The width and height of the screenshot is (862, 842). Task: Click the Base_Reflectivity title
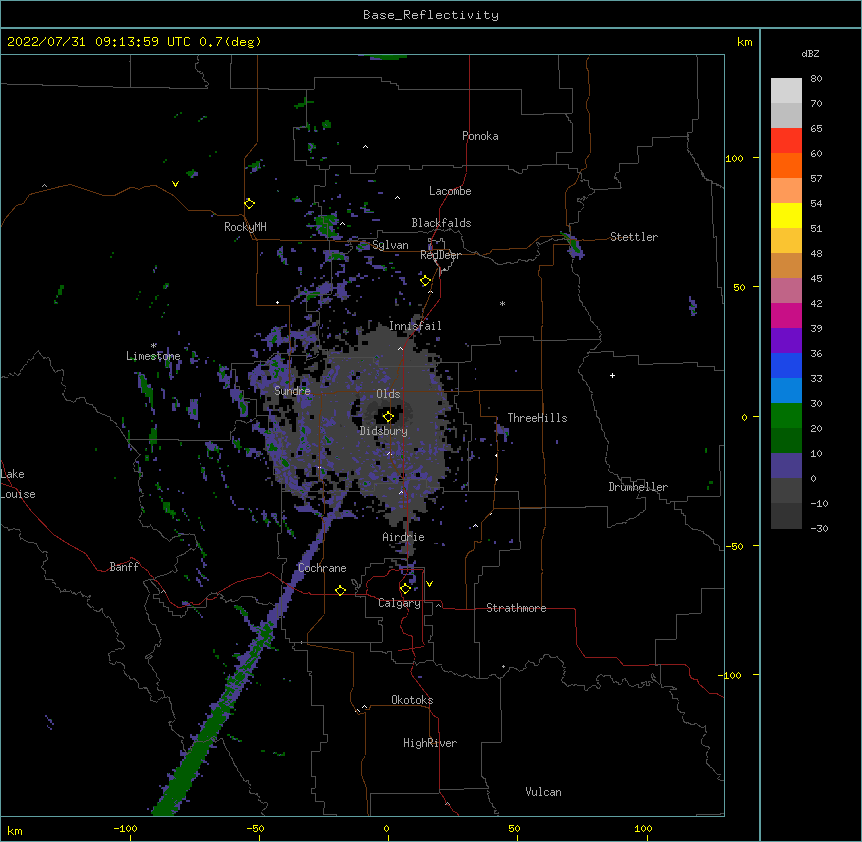point(431,15)
